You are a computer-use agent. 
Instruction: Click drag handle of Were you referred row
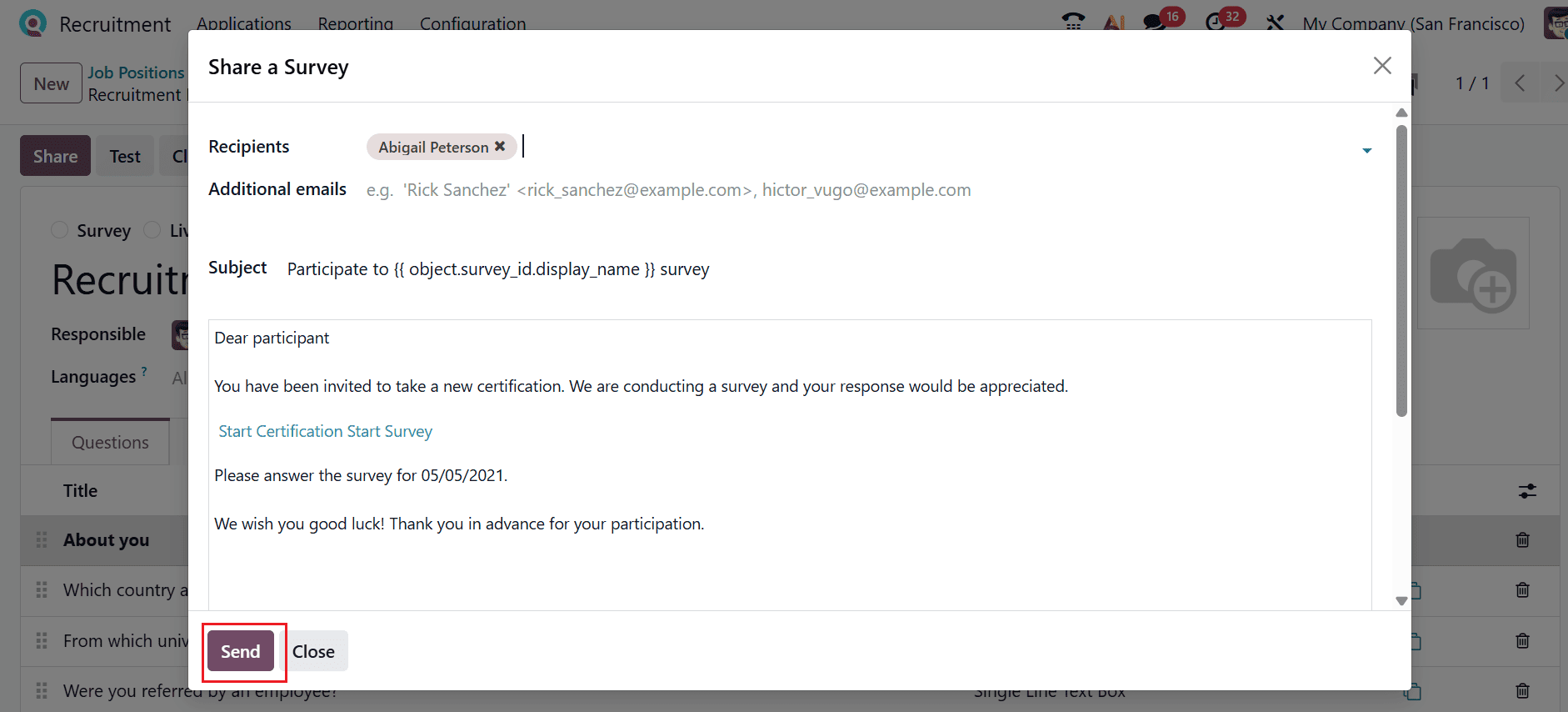[x=42, y=691]
